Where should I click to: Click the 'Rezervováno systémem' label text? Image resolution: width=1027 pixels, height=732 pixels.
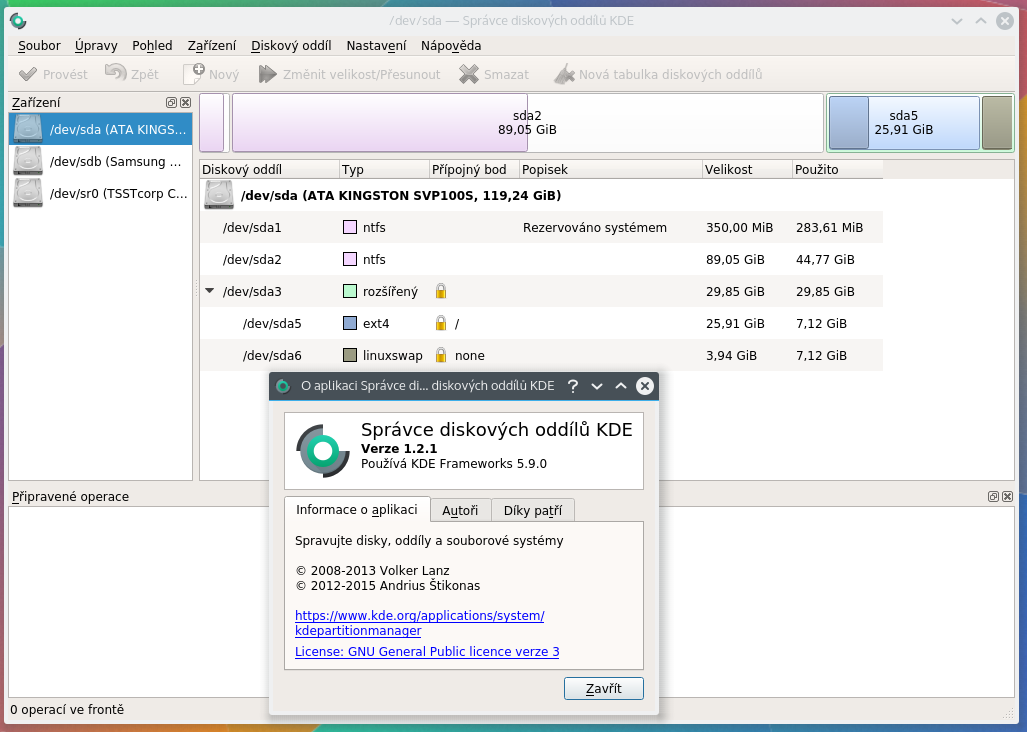(x=595, y=228)
